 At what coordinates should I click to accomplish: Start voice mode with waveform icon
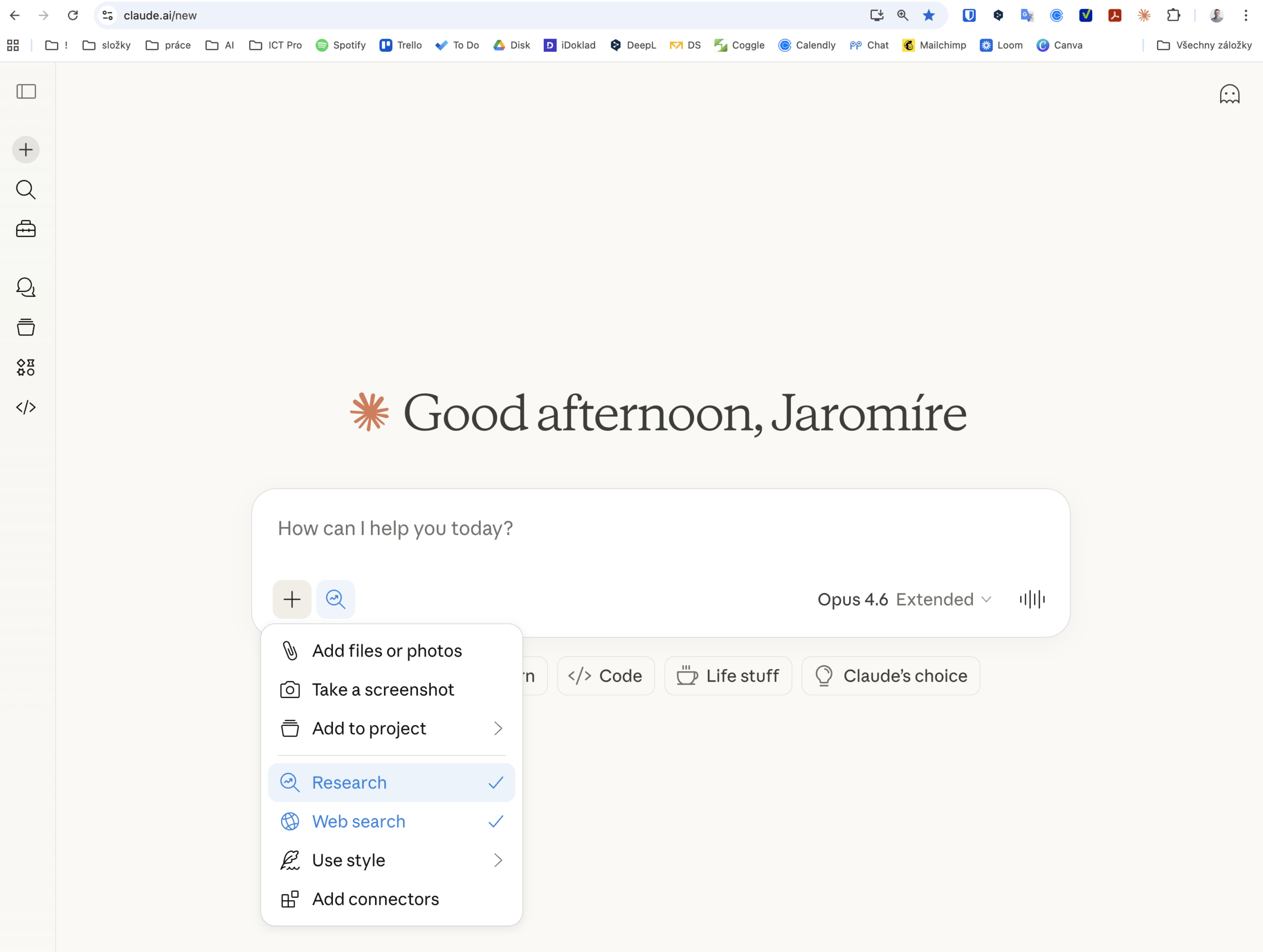(1032, 599)
